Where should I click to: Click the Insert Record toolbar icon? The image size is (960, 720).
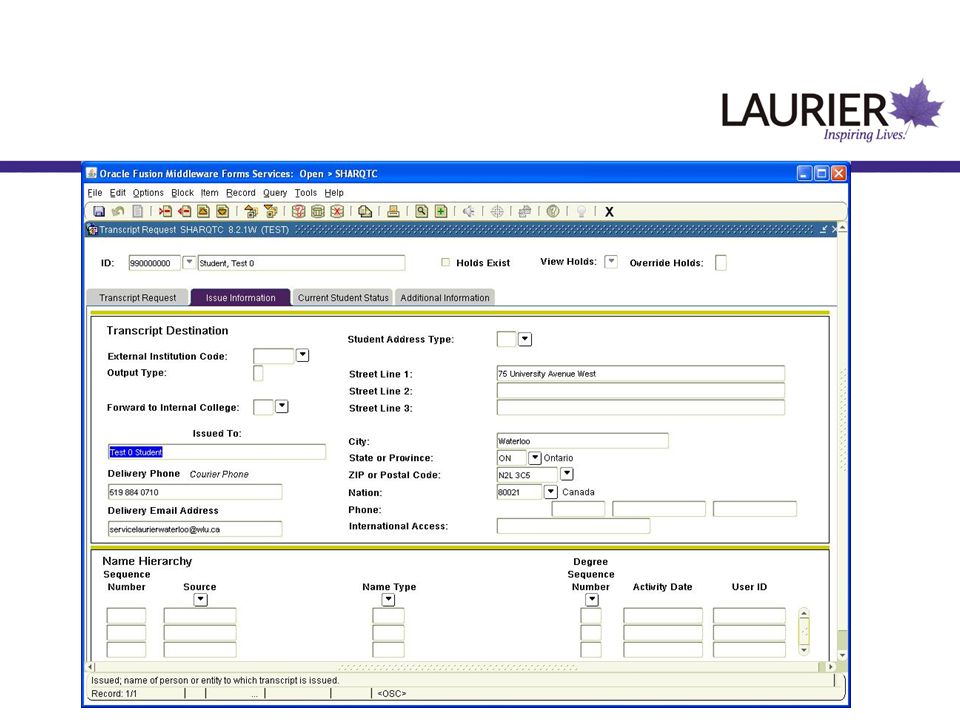165,211
